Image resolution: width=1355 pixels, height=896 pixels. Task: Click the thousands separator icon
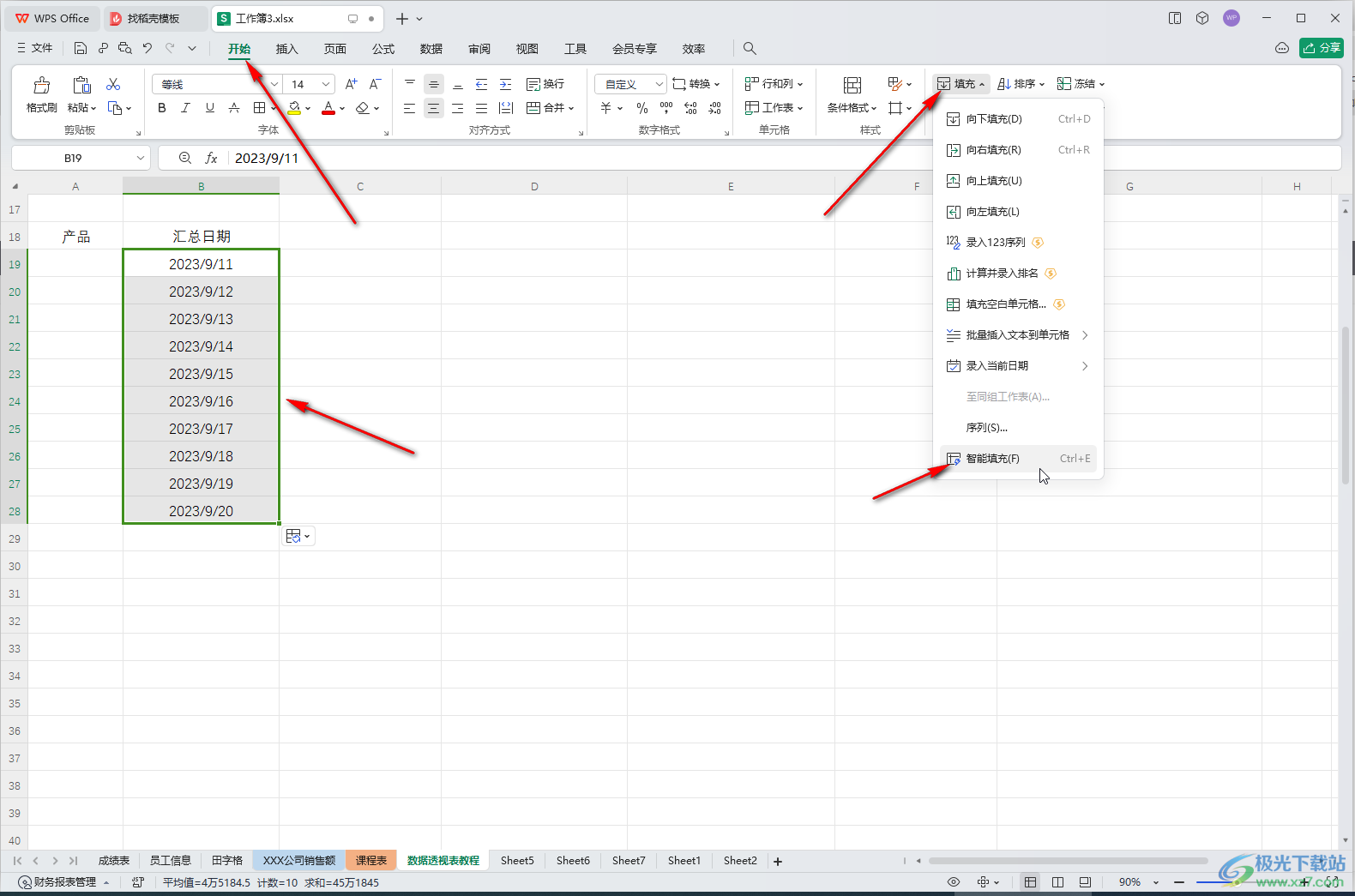coord(666,108)
